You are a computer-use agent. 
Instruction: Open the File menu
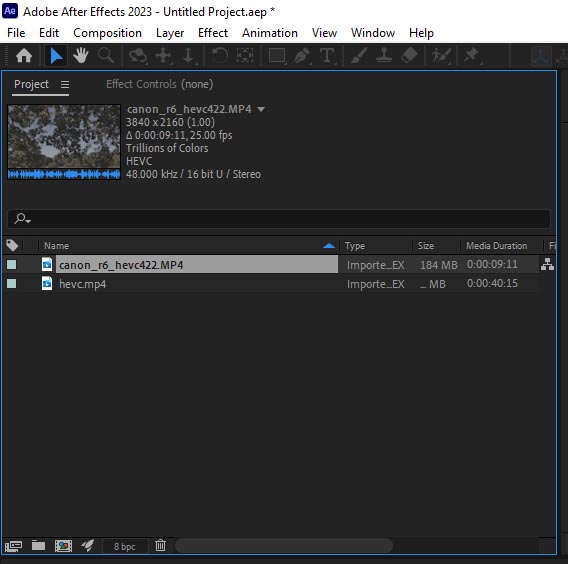click(x=16, y=33)
